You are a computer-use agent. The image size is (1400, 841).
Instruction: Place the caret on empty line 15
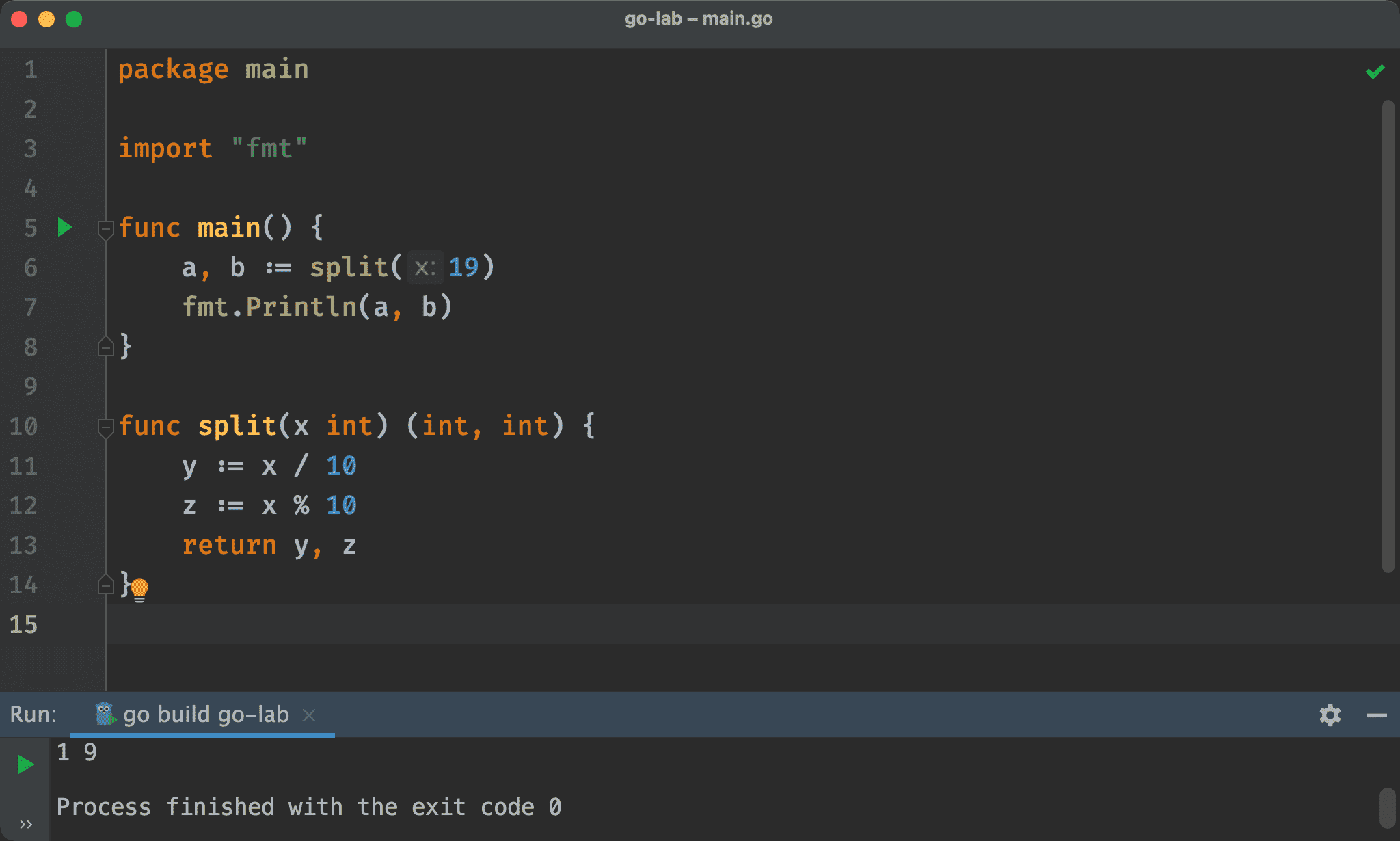[752, 624]
